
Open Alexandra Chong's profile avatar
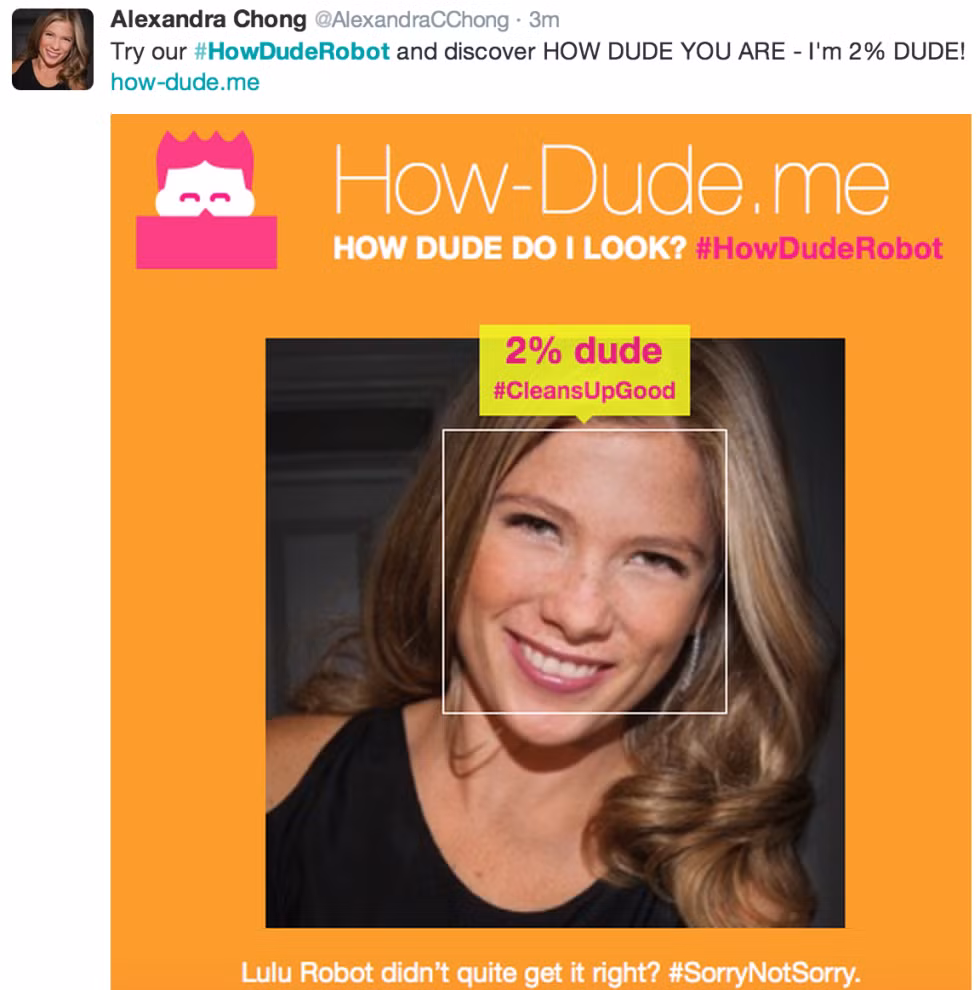tap(52, 49)
